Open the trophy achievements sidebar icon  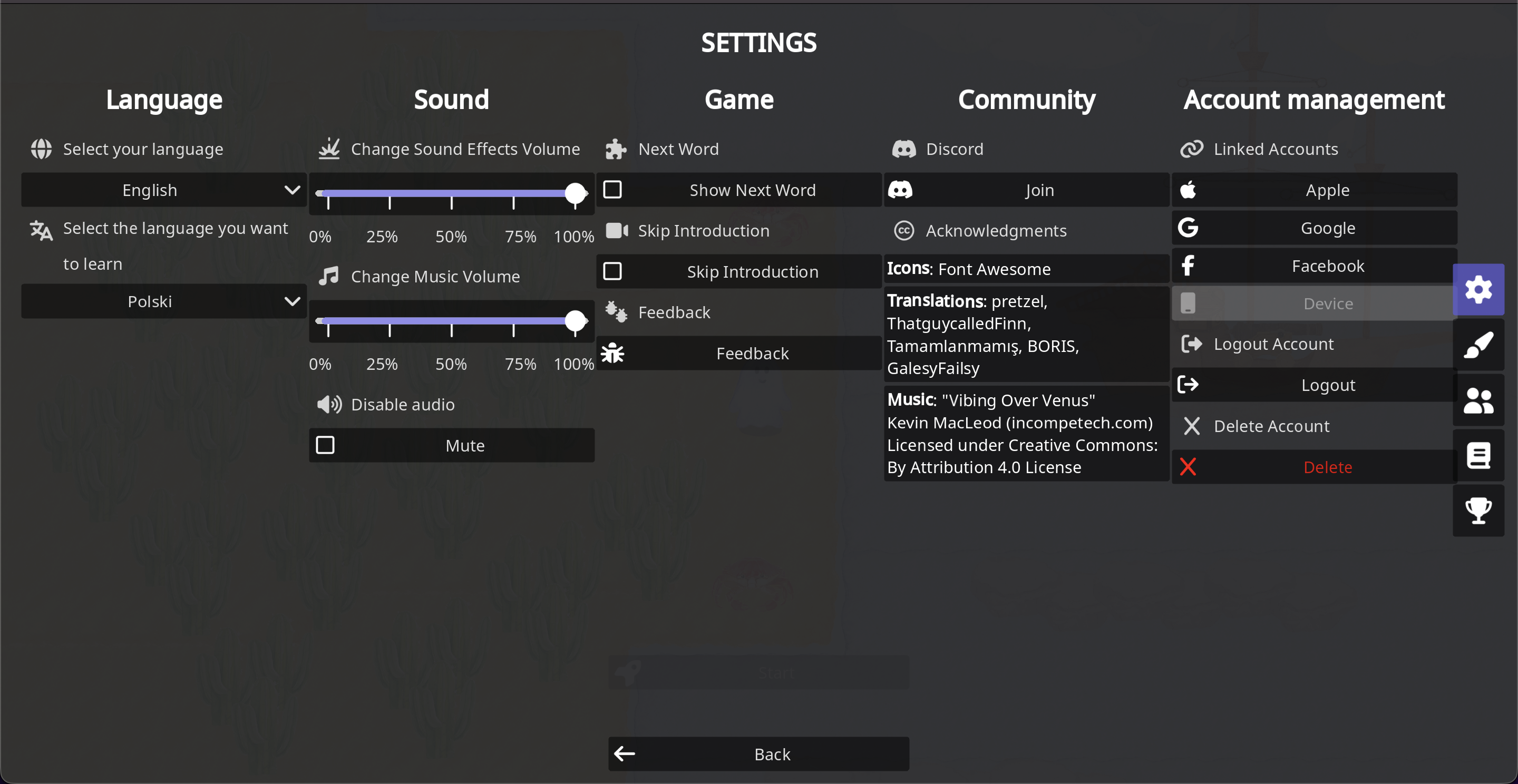coord(1478,510)
